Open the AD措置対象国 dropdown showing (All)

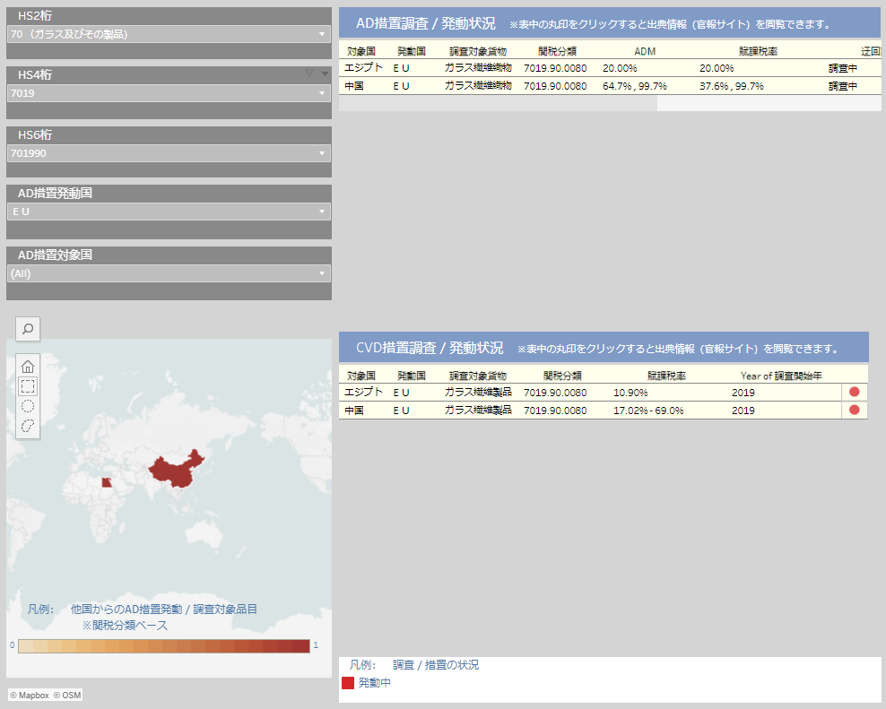coord(169,273)
